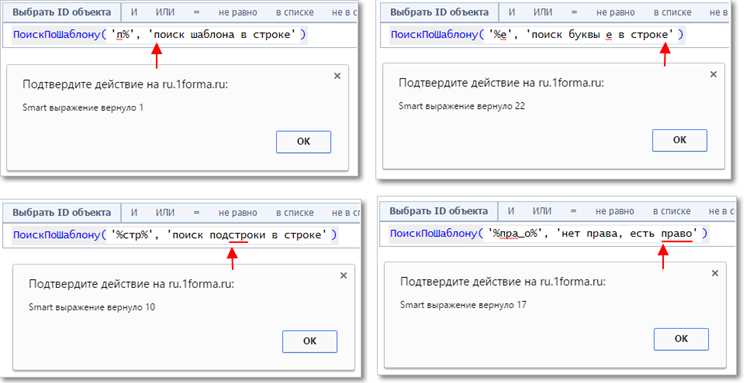The height and width of the screenshot is (383, 750).
Task: Click the text 'Smart выражение вернуло 22'
Action: pos(462,106)
